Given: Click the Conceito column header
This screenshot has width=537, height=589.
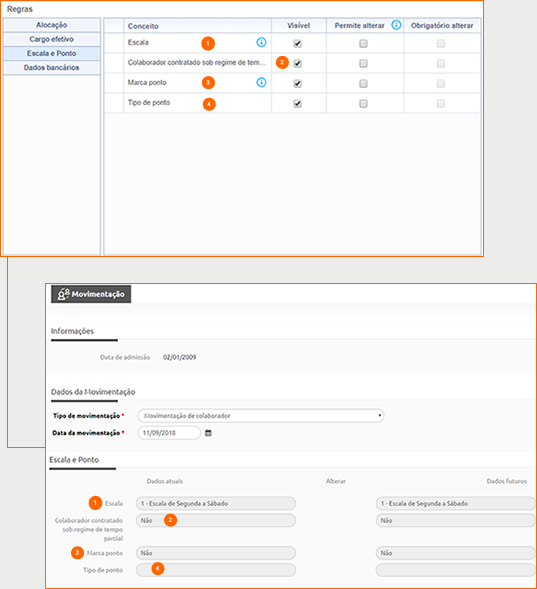Looking at the screenshot, I should tap(143, 26).
